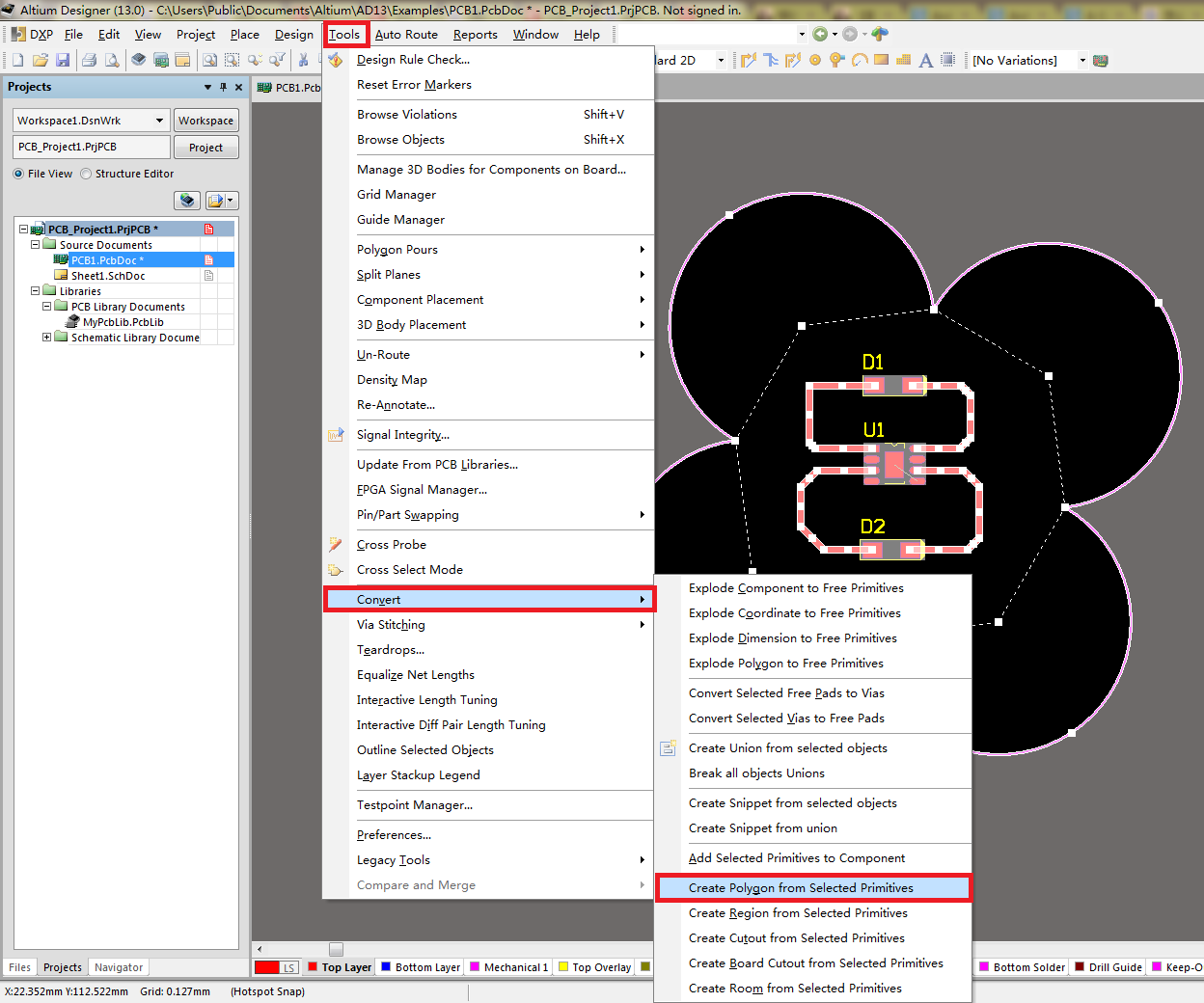The image size is (1204, 1003).
Task: Choose Explode Polygon to Free Primitives
Action: (813, 664)
